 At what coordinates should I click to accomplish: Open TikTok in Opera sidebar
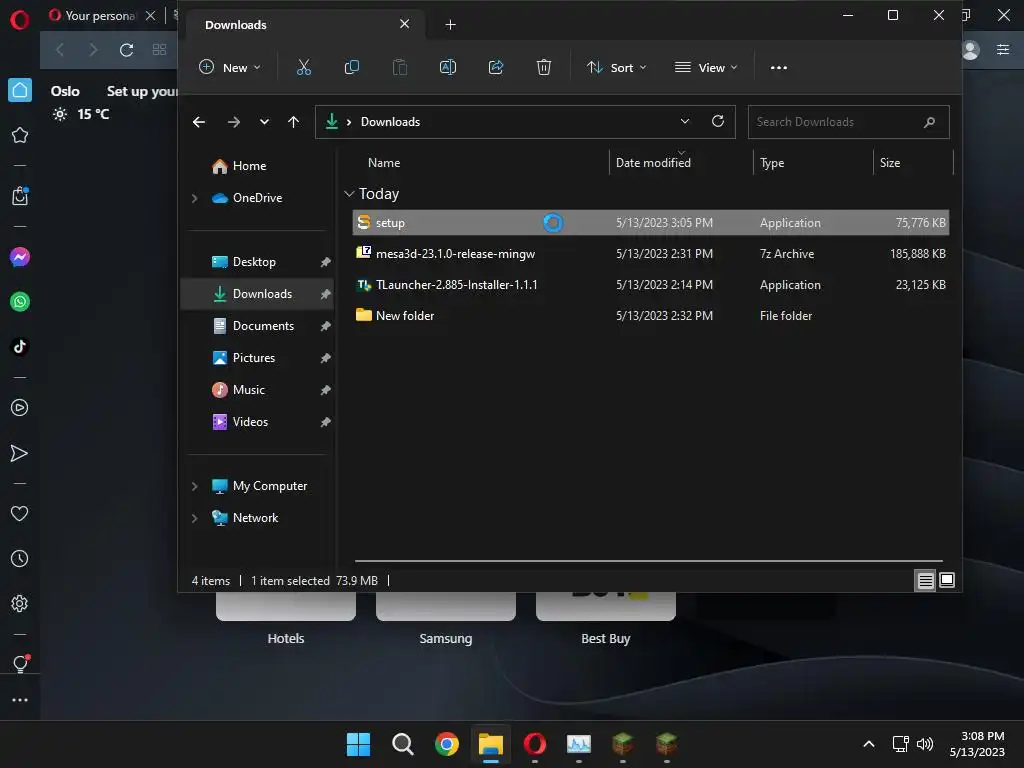click(x=20, y=346)
